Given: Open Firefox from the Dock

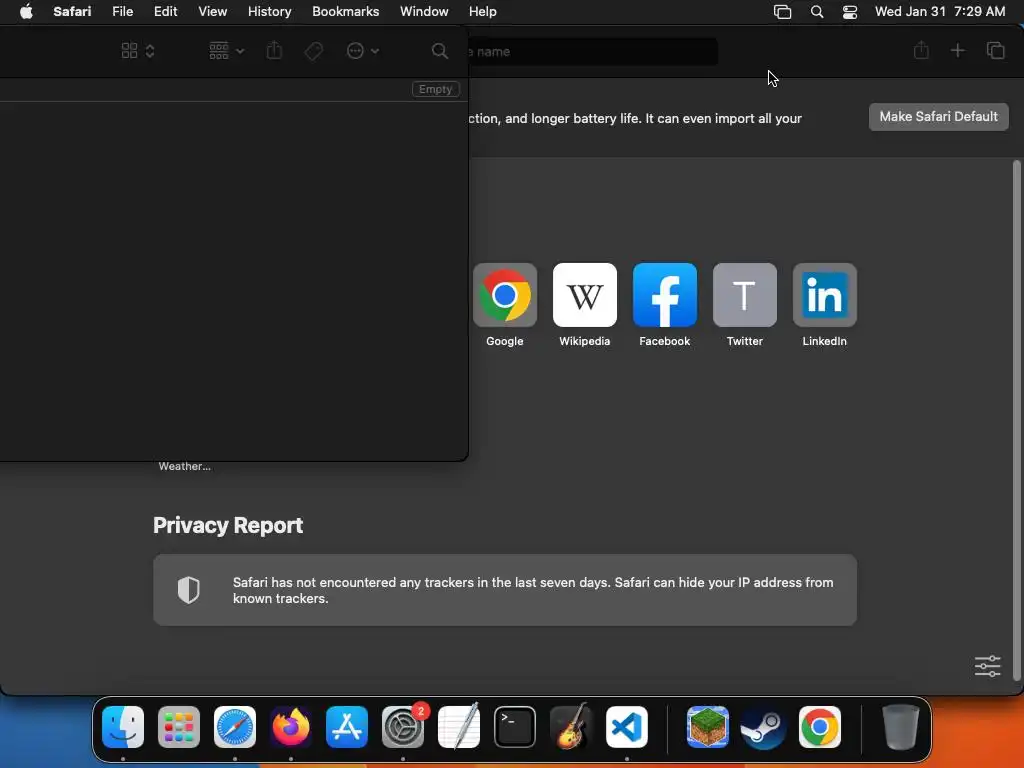Looking at the screenshot, I should coord(291,727).
